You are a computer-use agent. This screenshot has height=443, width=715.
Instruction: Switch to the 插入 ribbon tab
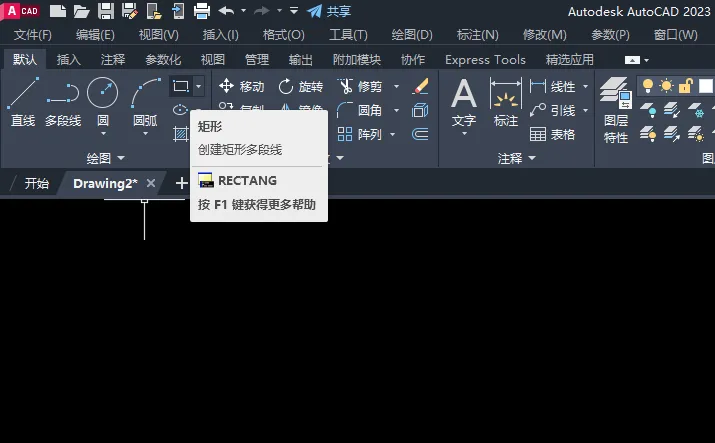(68, 60)
